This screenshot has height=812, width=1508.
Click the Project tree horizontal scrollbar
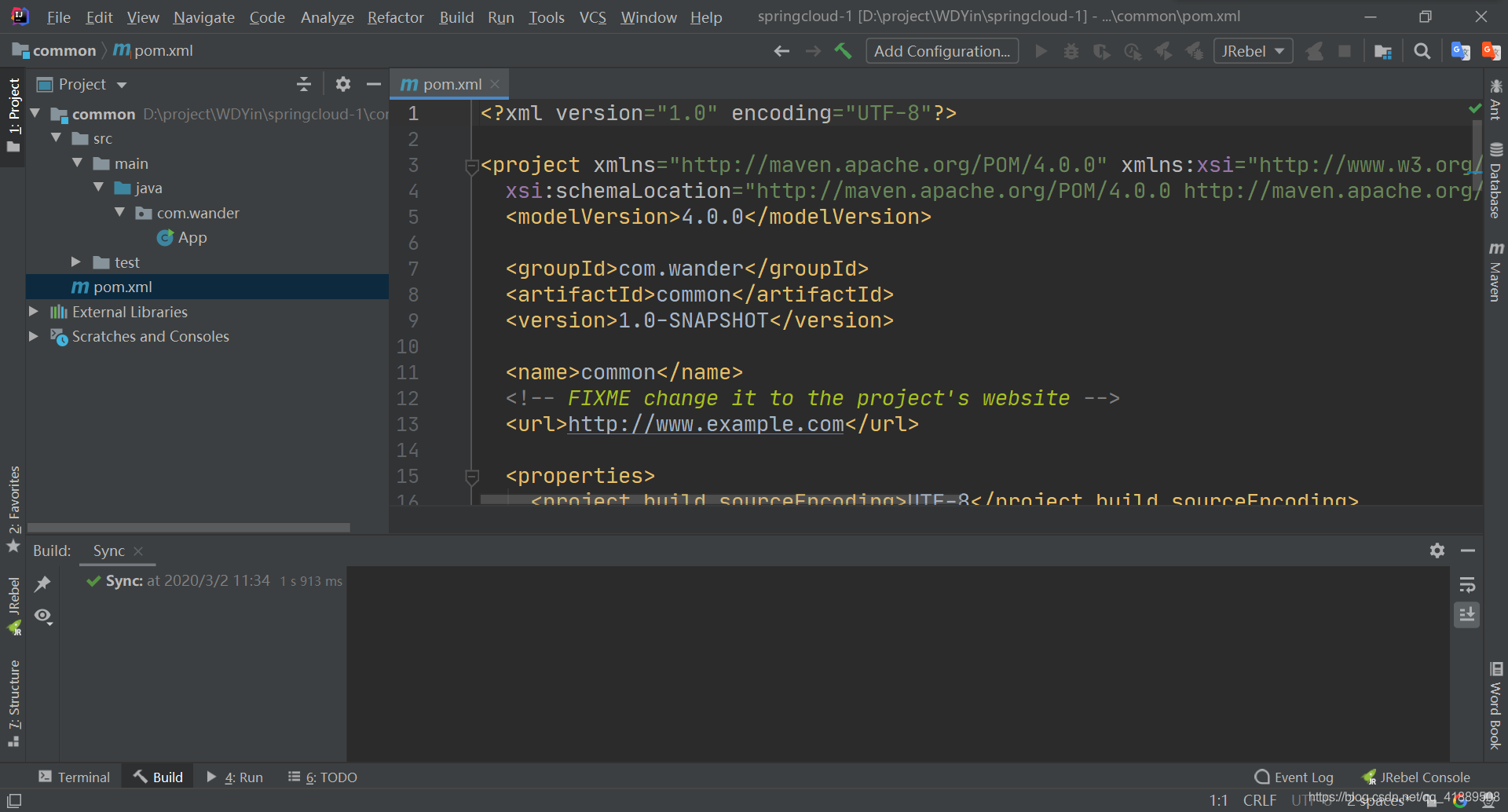pyautogui.click(x=188, y=528)
